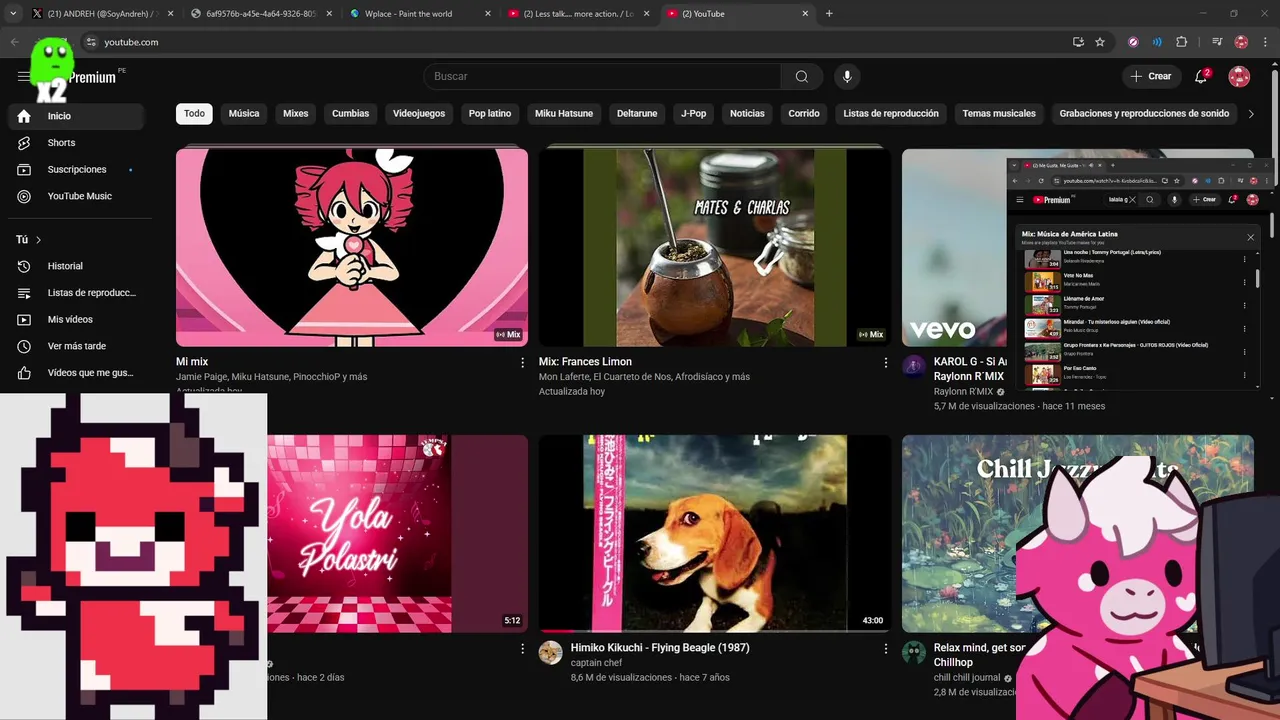Open the media controls icon in Chrome toolbar
Viewport: 1280px width, 720px height.
(1217, 42)
